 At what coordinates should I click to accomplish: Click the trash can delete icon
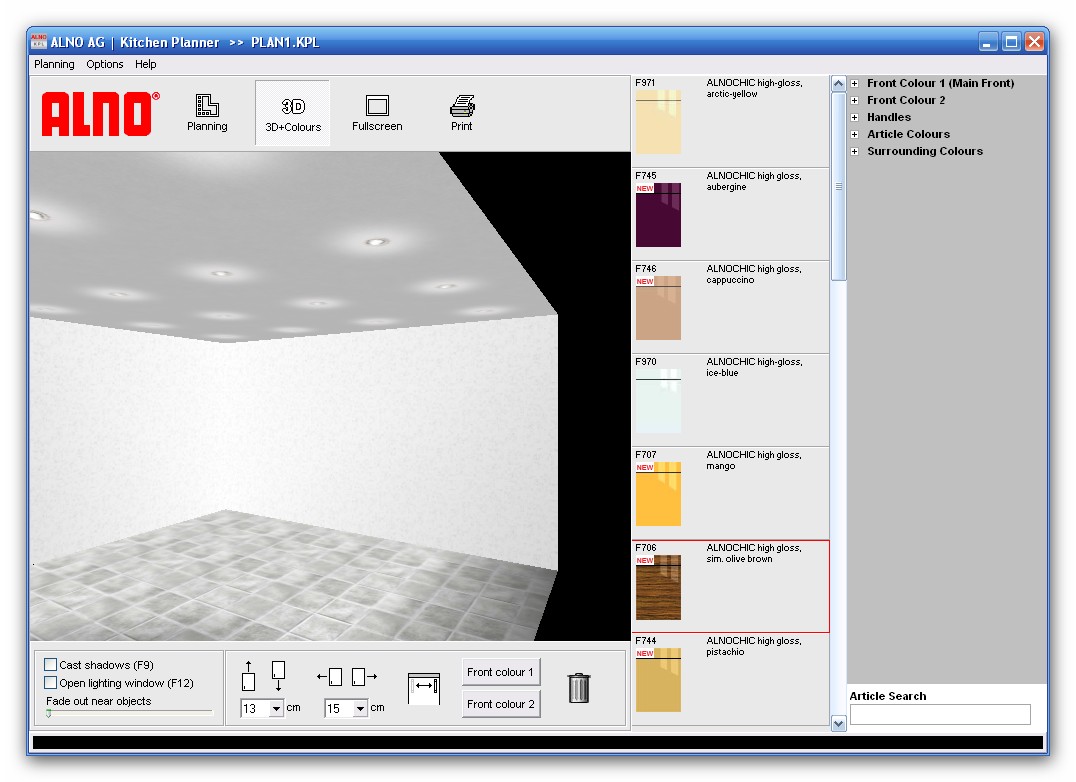click(578, 687)
